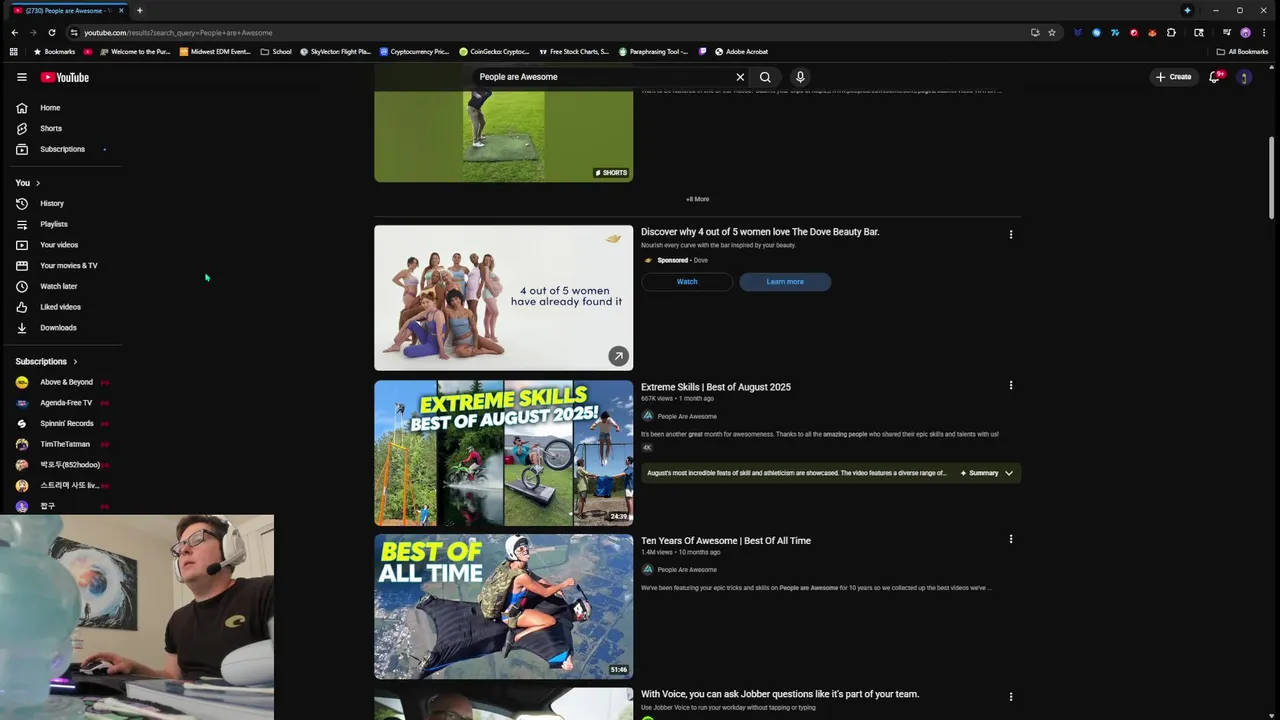The image size is (1280, 720).
Task: Show the +8 More results
Action: 697,199
